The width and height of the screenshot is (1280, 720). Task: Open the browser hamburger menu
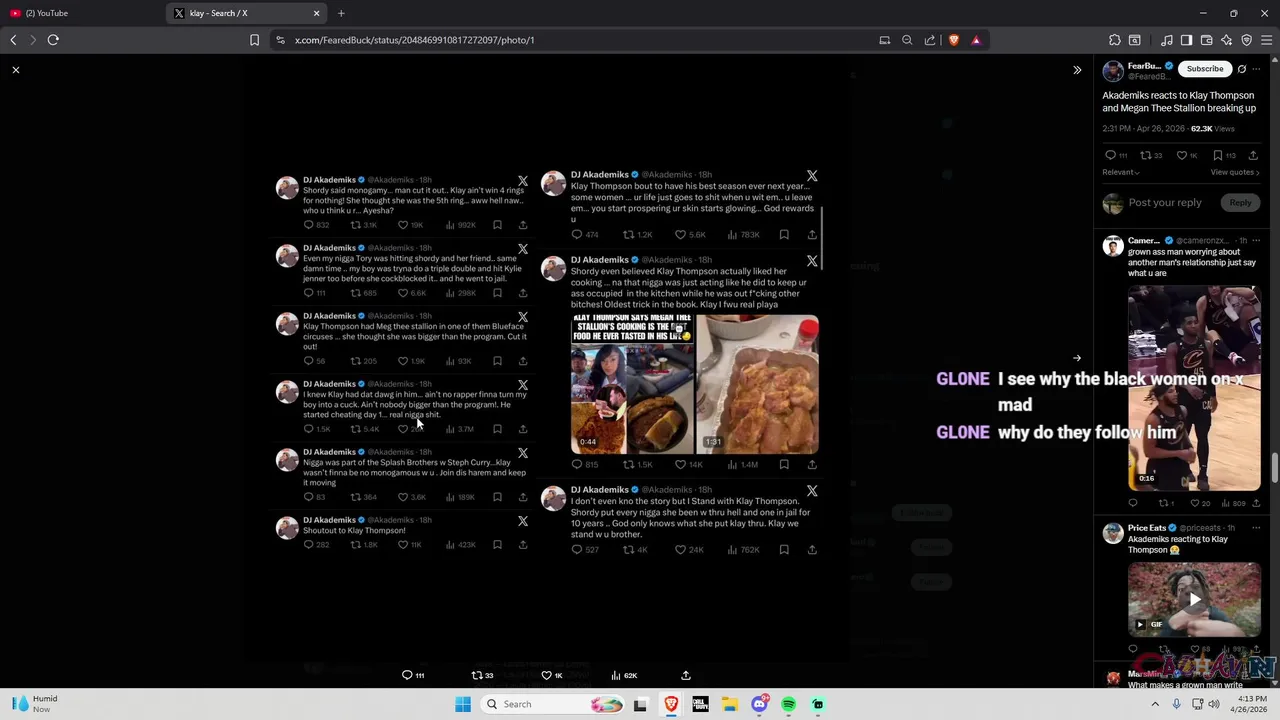coord(1267,40)
